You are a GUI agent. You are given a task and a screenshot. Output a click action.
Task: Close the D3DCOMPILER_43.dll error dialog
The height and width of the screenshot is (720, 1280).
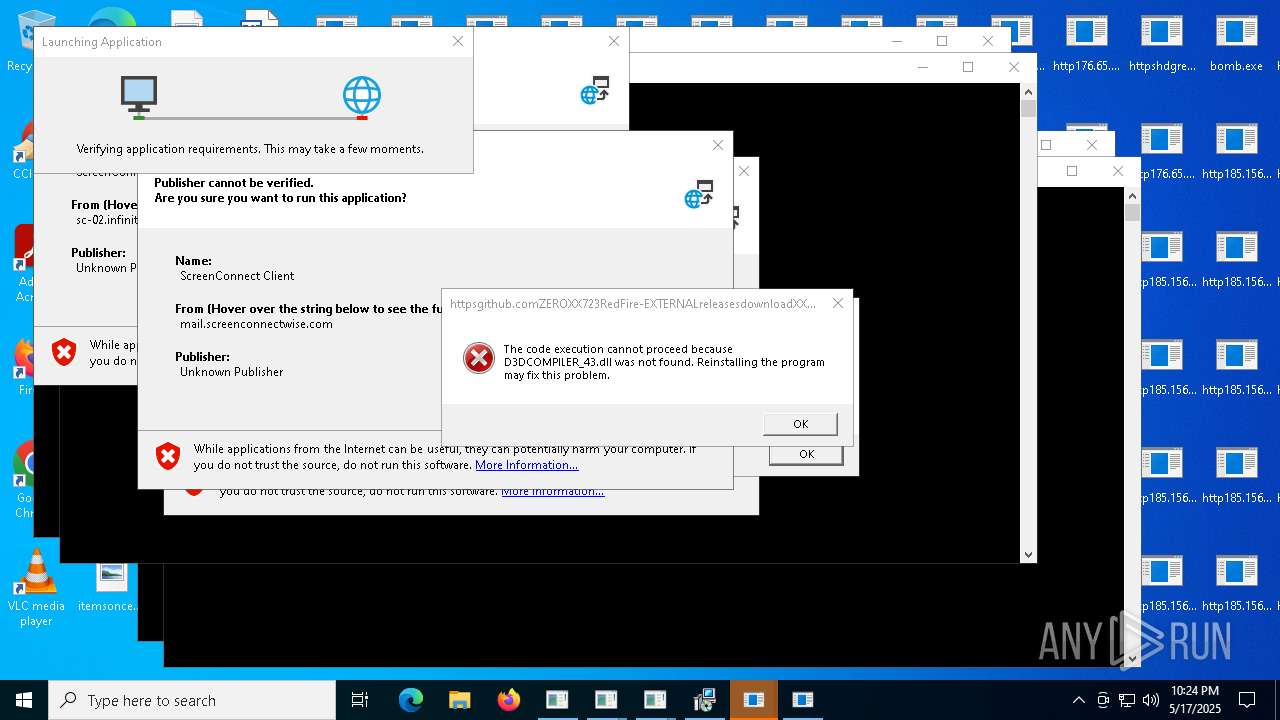[x=838, y=303]
